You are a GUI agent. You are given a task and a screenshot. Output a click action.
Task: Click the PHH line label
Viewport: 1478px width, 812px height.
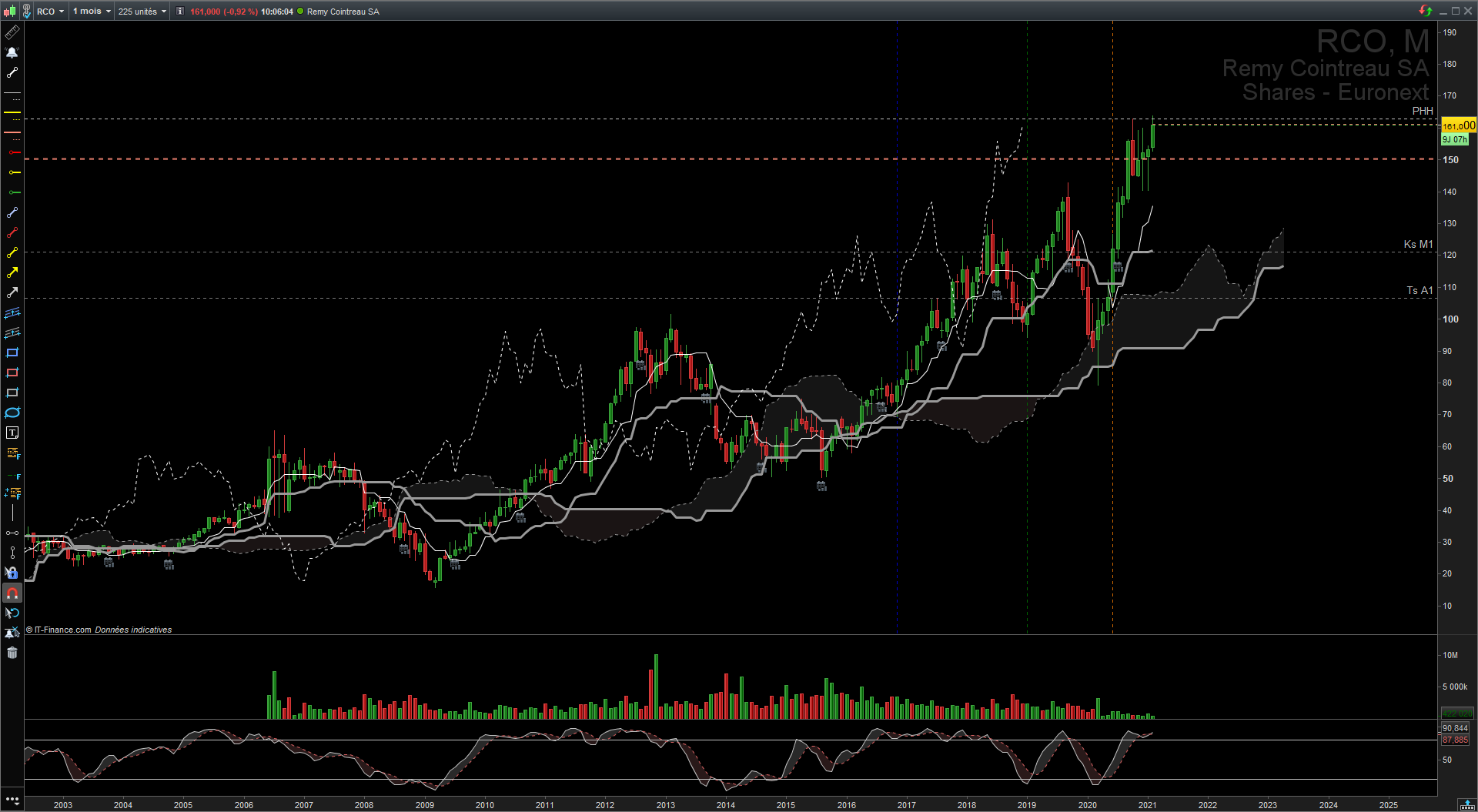click(1423, 111)
